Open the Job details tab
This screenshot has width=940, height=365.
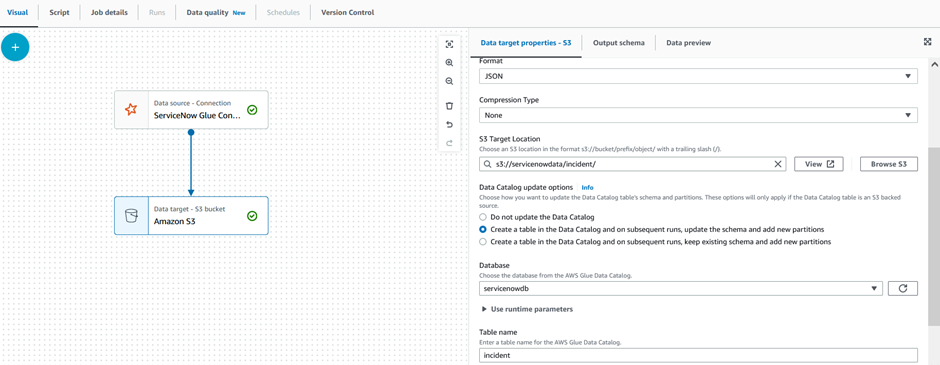109,13
